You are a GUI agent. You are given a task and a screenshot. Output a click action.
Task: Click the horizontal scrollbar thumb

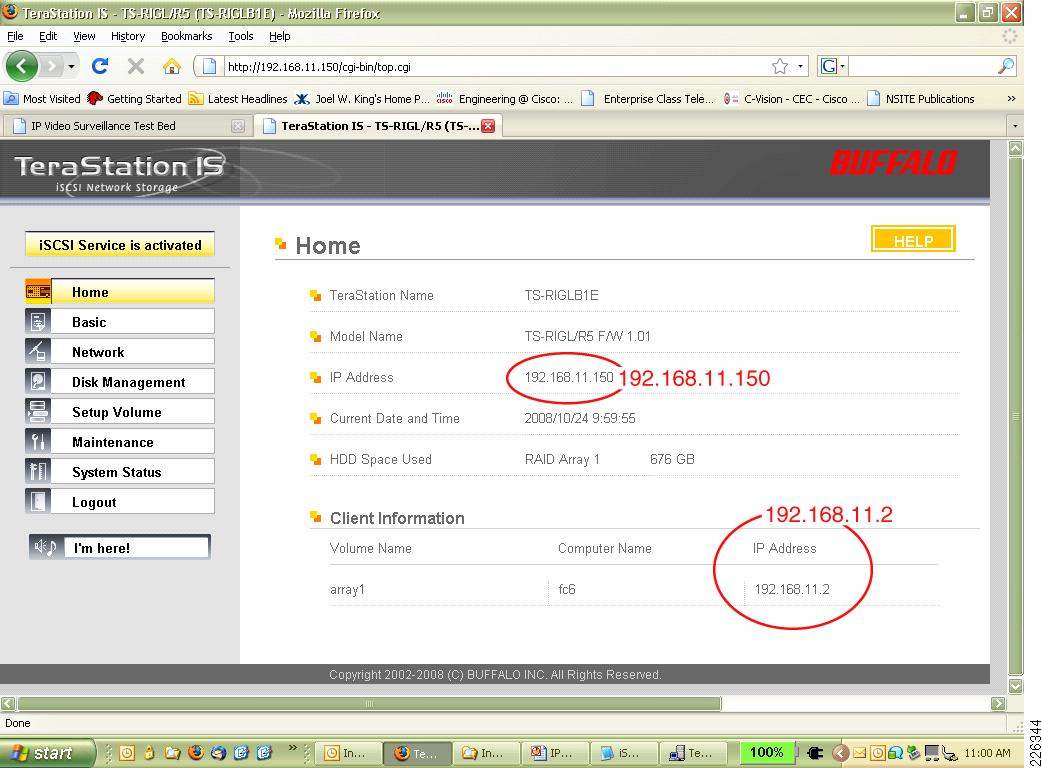(x=369, y=703)
